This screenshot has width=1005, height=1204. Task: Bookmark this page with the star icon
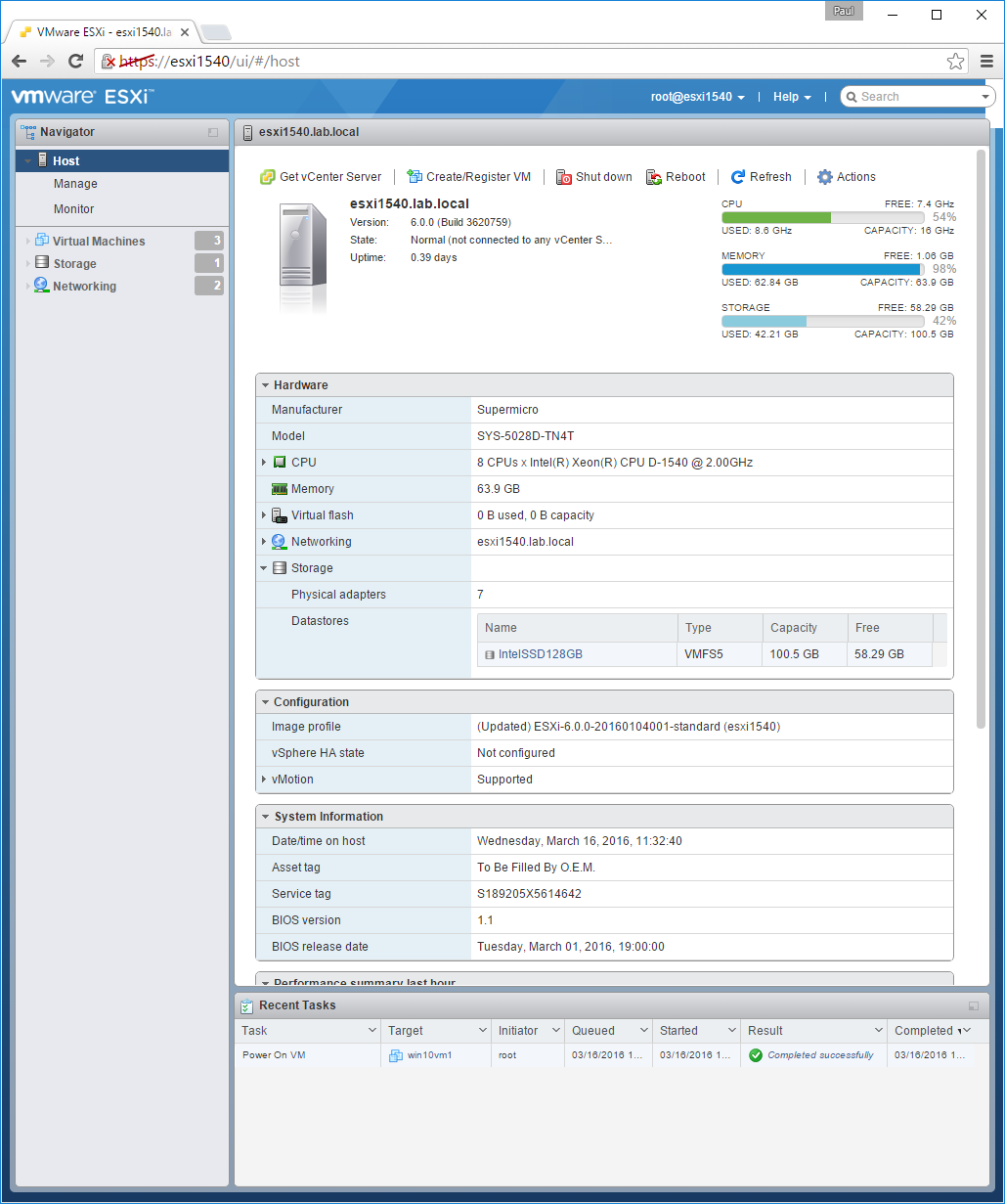point(955,61)
